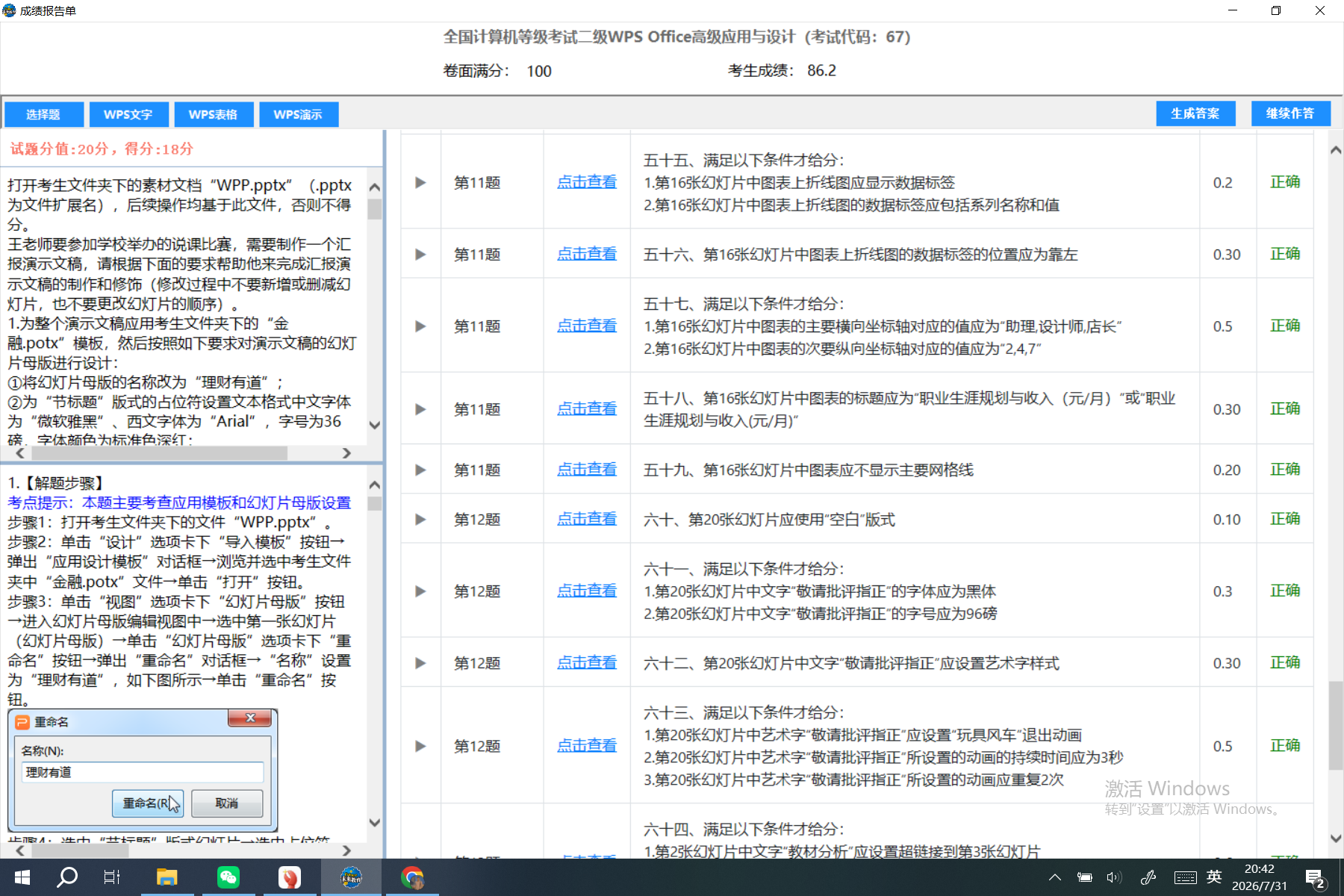The width and height of the screenshot is (1344, 896).
Task: Click the 继续作答 button
Action: click(1291, 113)
